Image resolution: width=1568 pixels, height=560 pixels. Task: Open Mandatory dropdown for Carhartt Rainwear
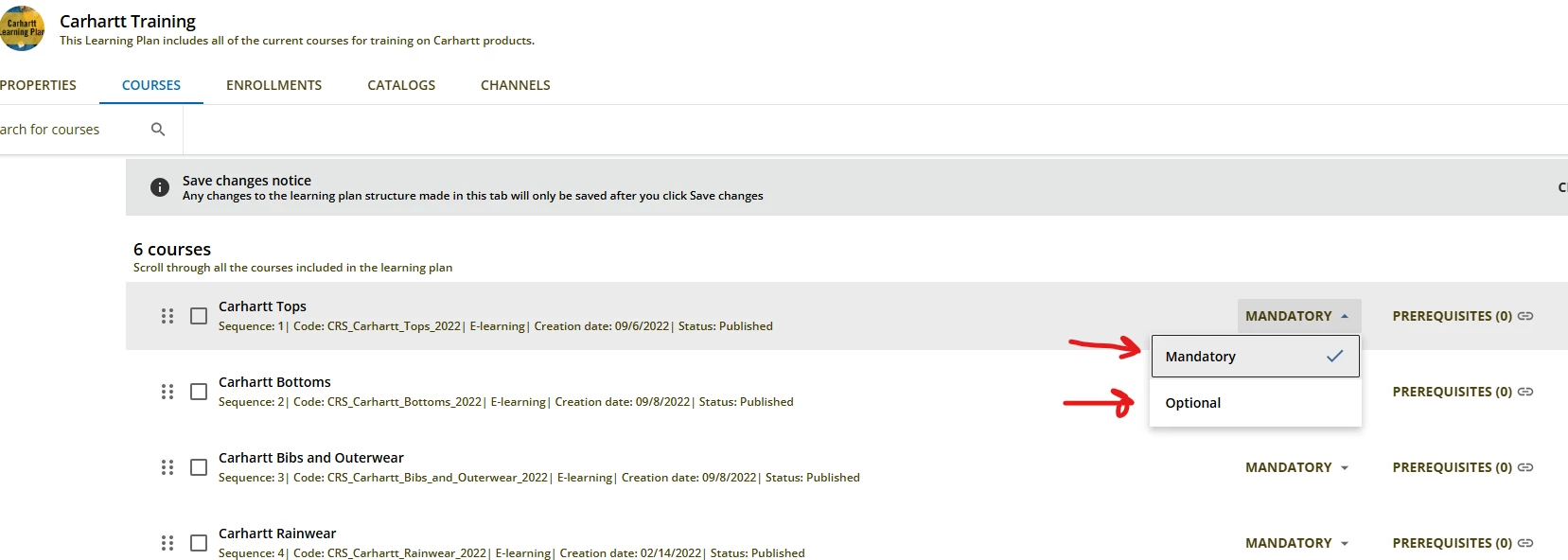[1296, 543]
